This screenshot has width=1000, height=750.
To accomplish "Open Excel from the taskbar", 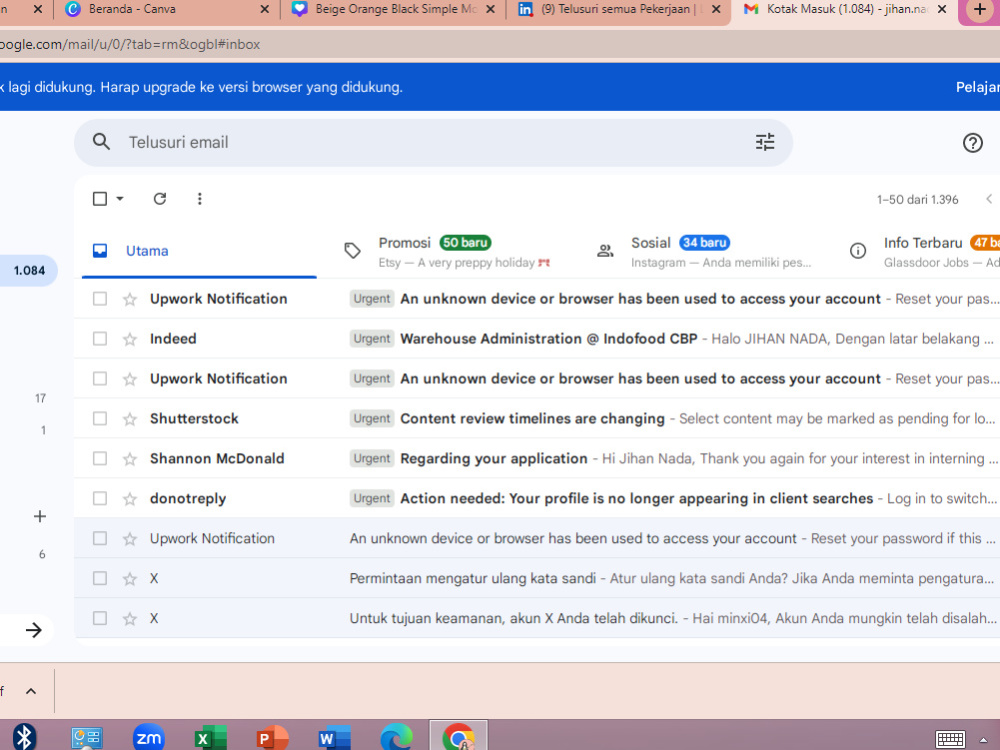I will (210, 737).
